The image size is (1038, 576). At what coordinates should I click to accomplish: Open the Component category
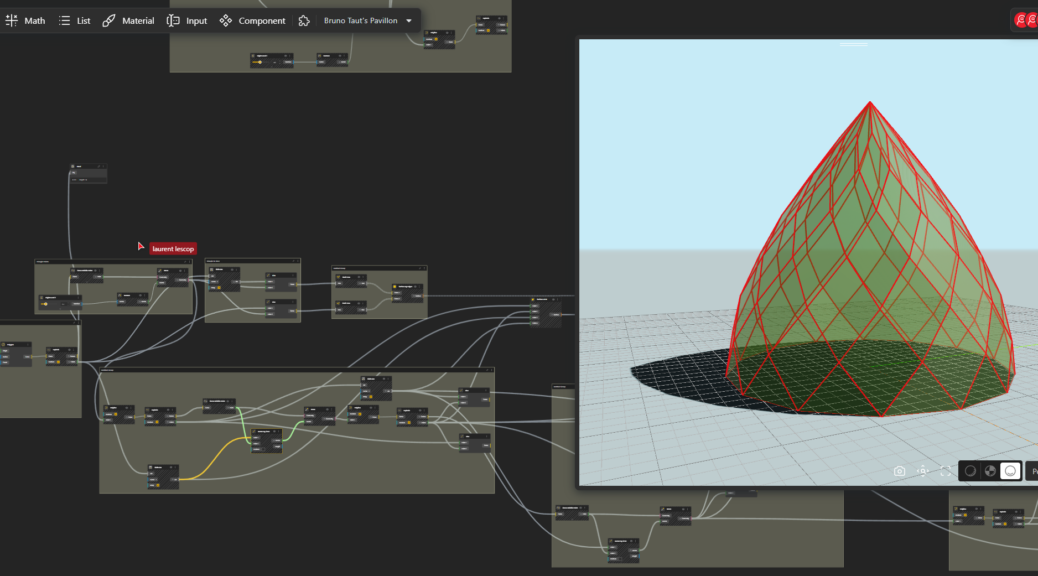[x=253, y=20]
